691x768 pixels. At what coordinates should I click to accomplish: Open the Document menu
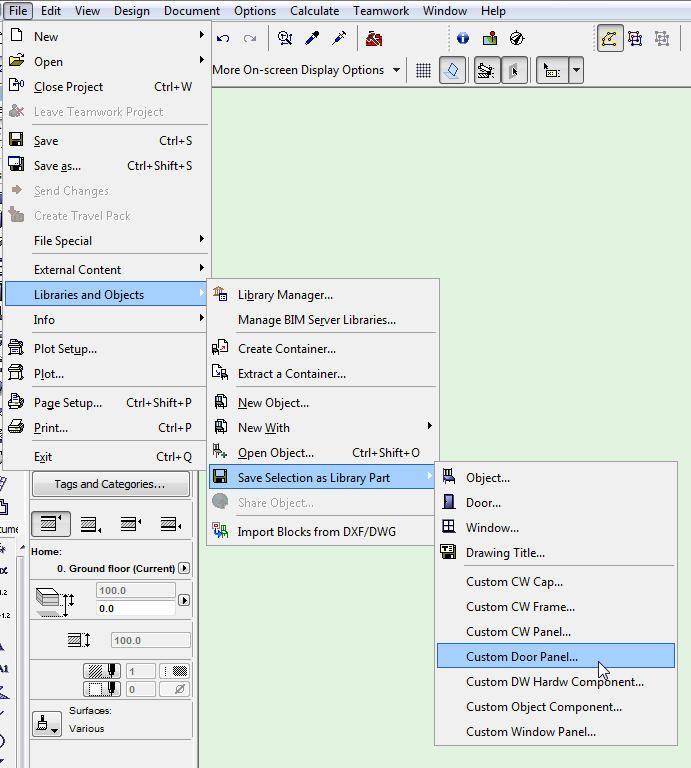tap(192, 11)
